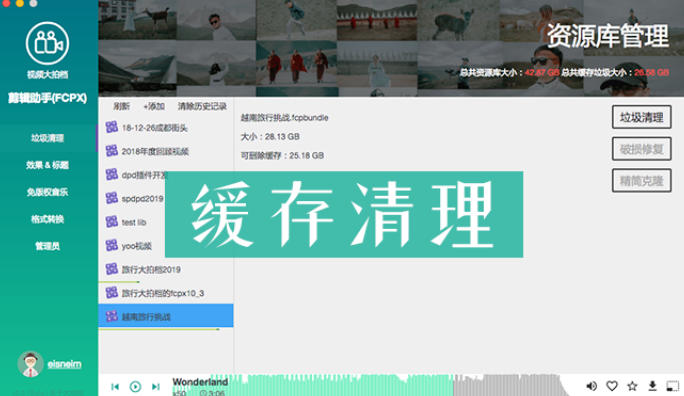
Task: Click the 垃圾清理 button on the right
Action: click(x=641, y=117)
